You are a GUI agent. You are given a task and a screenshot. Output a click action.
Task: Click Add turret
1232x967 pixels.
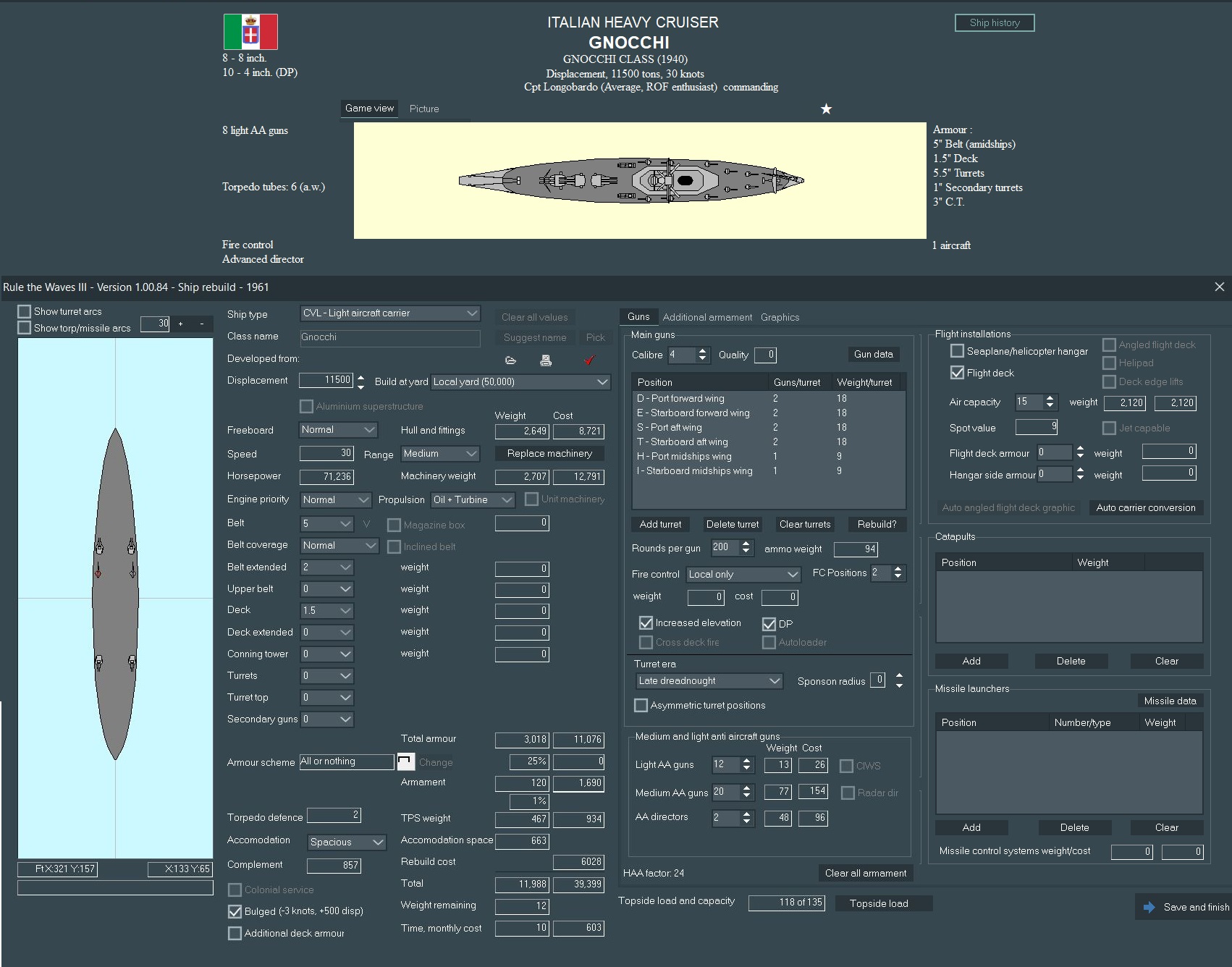[x=660, y=524]
